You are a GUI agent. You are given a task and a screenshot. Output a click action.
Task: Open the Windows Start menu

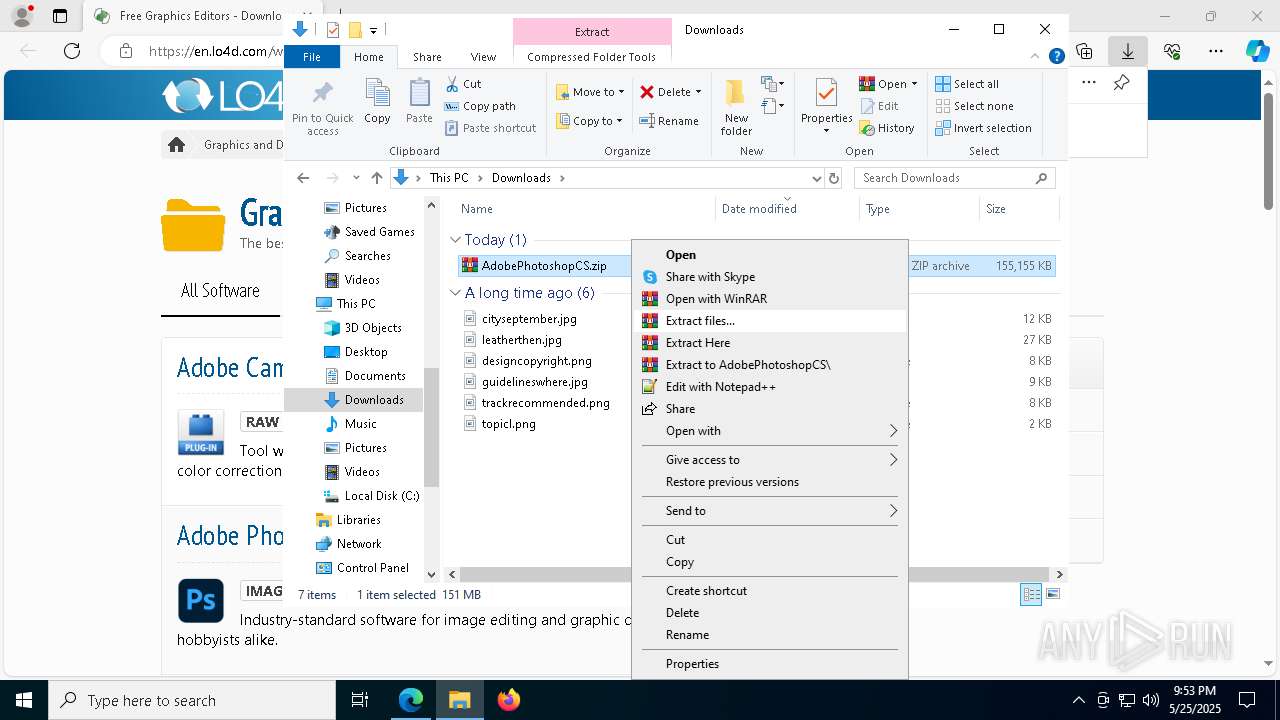pyautogui.click(x=24, y=700)
